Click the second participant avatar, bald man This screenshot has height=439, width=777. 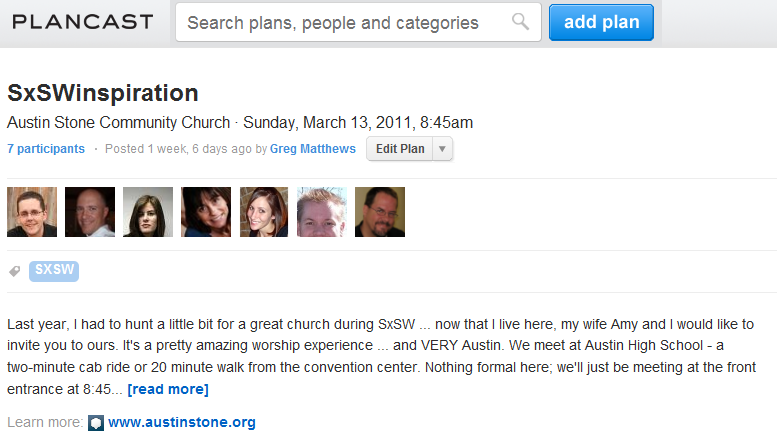point(90,212)
